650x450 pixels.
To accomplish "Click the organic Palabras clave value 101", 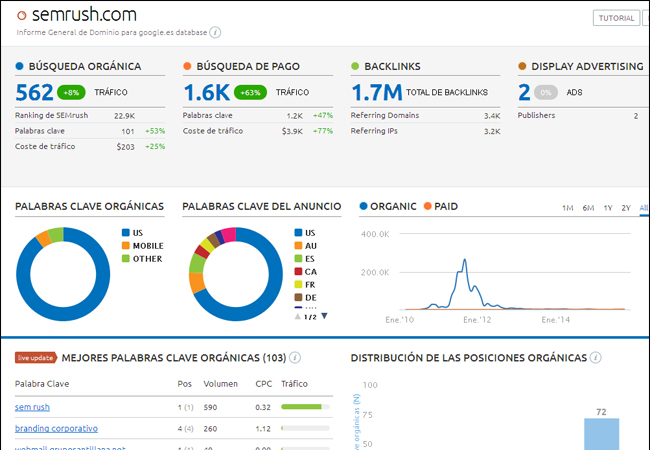I will (128, 131).
